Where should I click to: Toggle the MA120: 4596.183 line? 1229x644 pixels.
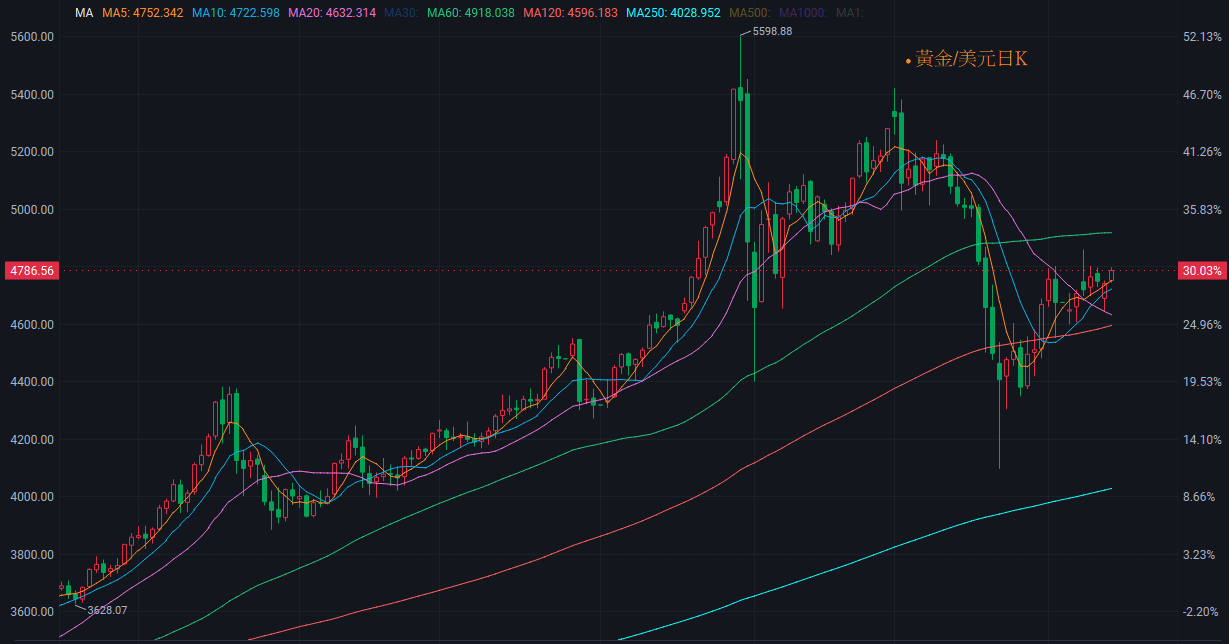pyautogui.click(x=570, y=13)
